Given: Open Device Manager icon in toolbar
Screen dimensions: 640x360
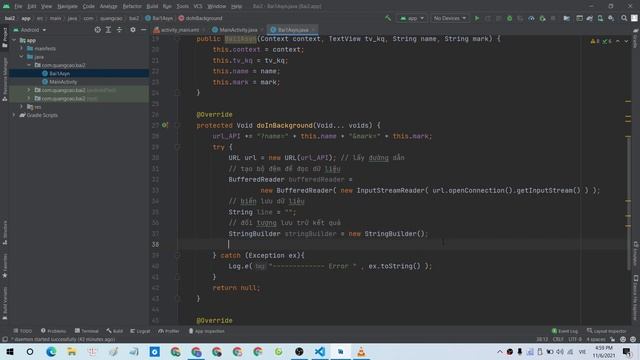Looking at the screenshot, I should tap(600, 18).
